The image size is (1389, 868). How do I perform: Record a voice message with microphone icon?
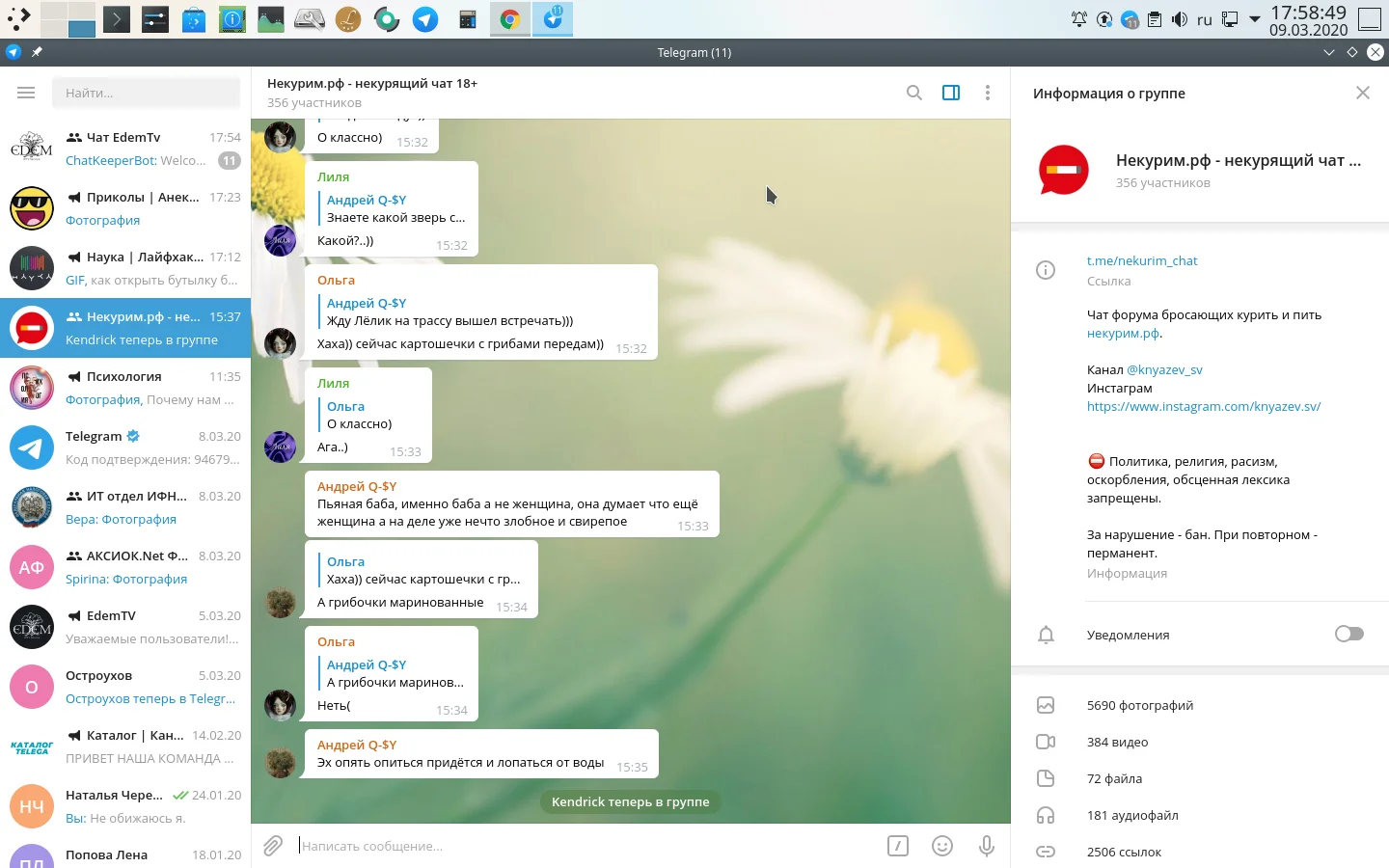click(986, 846)
